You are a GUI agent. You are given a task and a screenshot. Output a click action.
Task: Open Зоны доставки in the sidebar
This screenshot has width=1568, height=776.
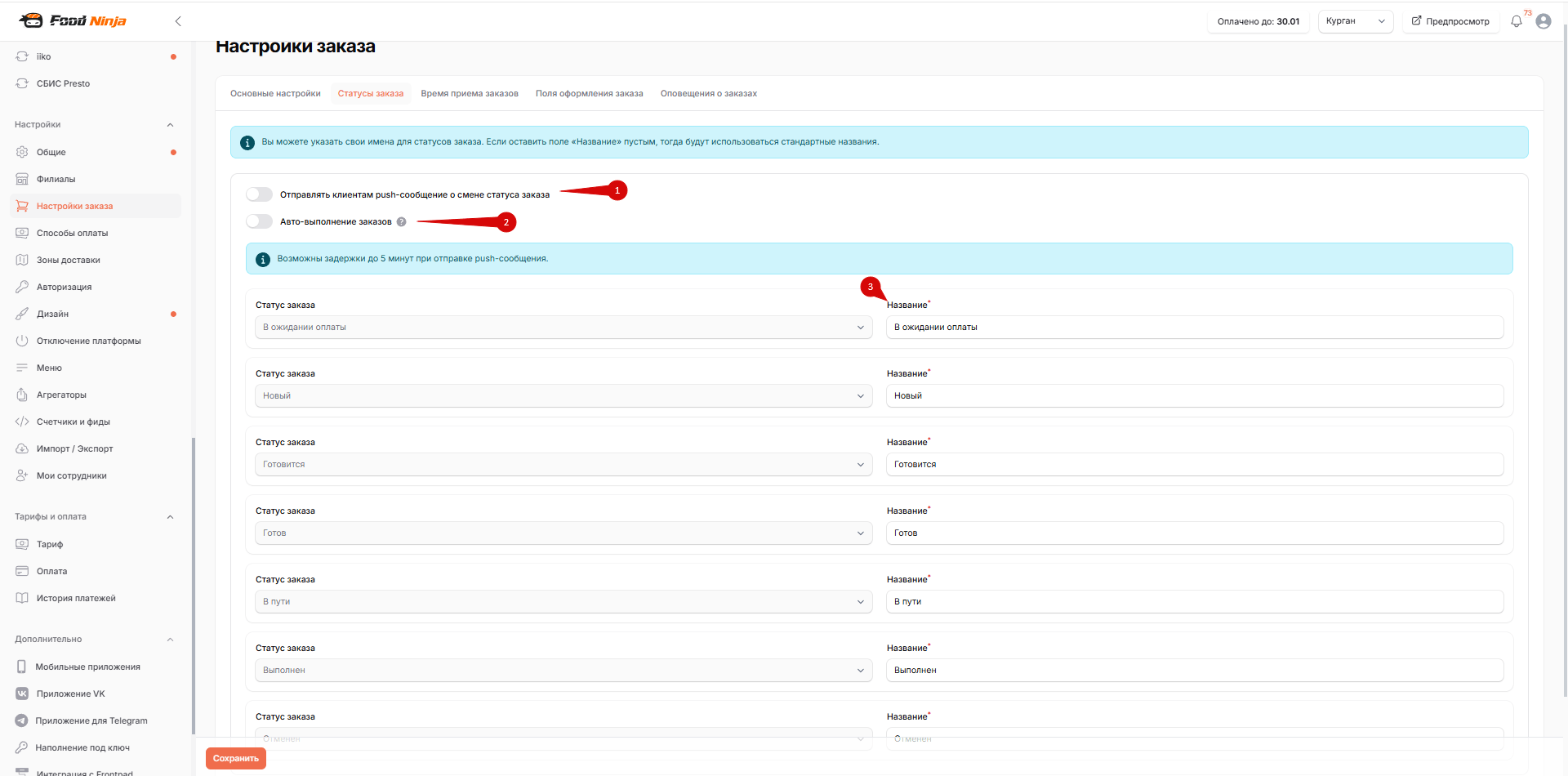(x=69, y=260)
